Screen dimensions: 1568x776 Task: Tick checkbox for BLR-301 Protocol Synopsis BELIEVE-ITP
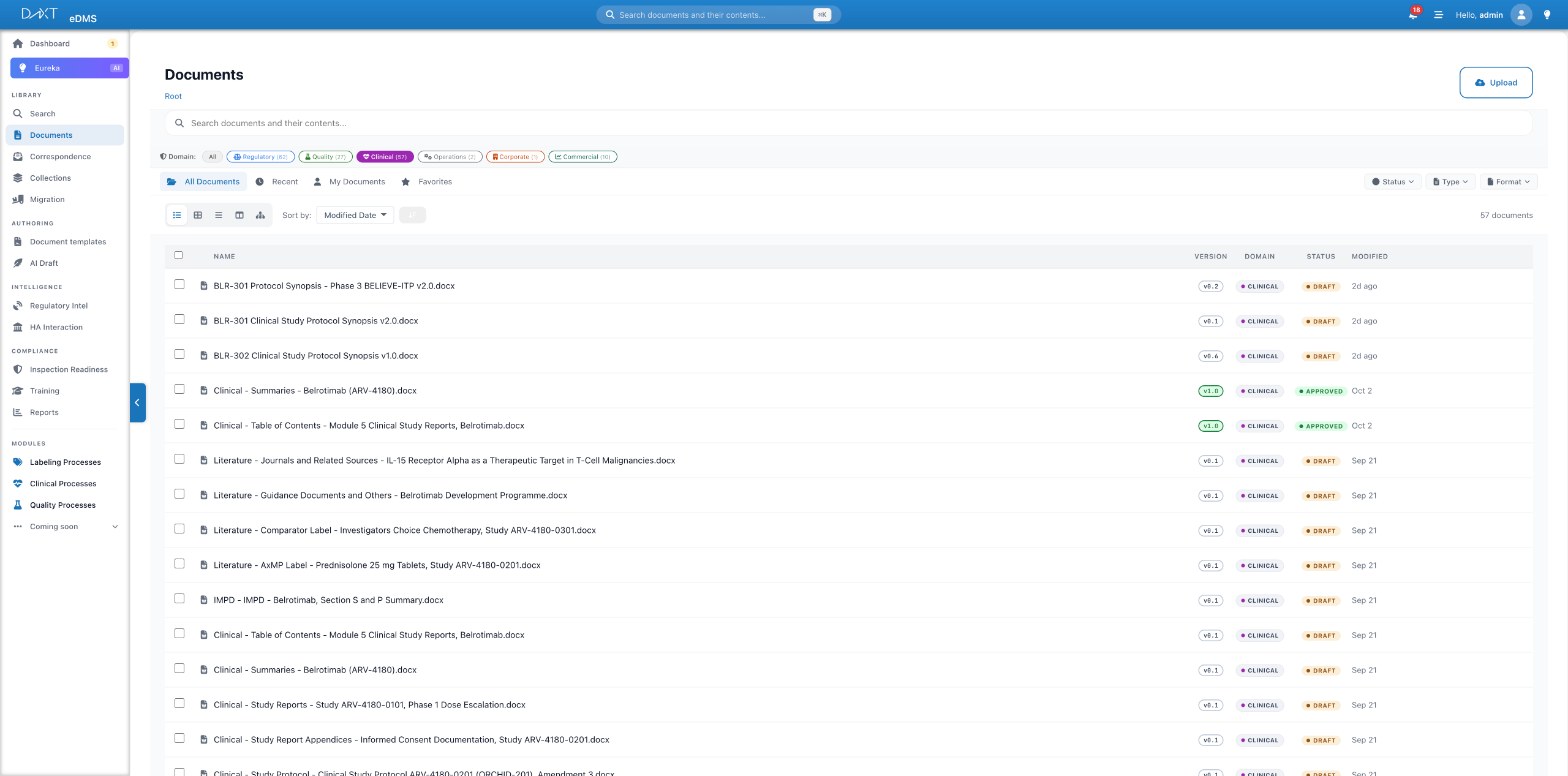[180, 284]
